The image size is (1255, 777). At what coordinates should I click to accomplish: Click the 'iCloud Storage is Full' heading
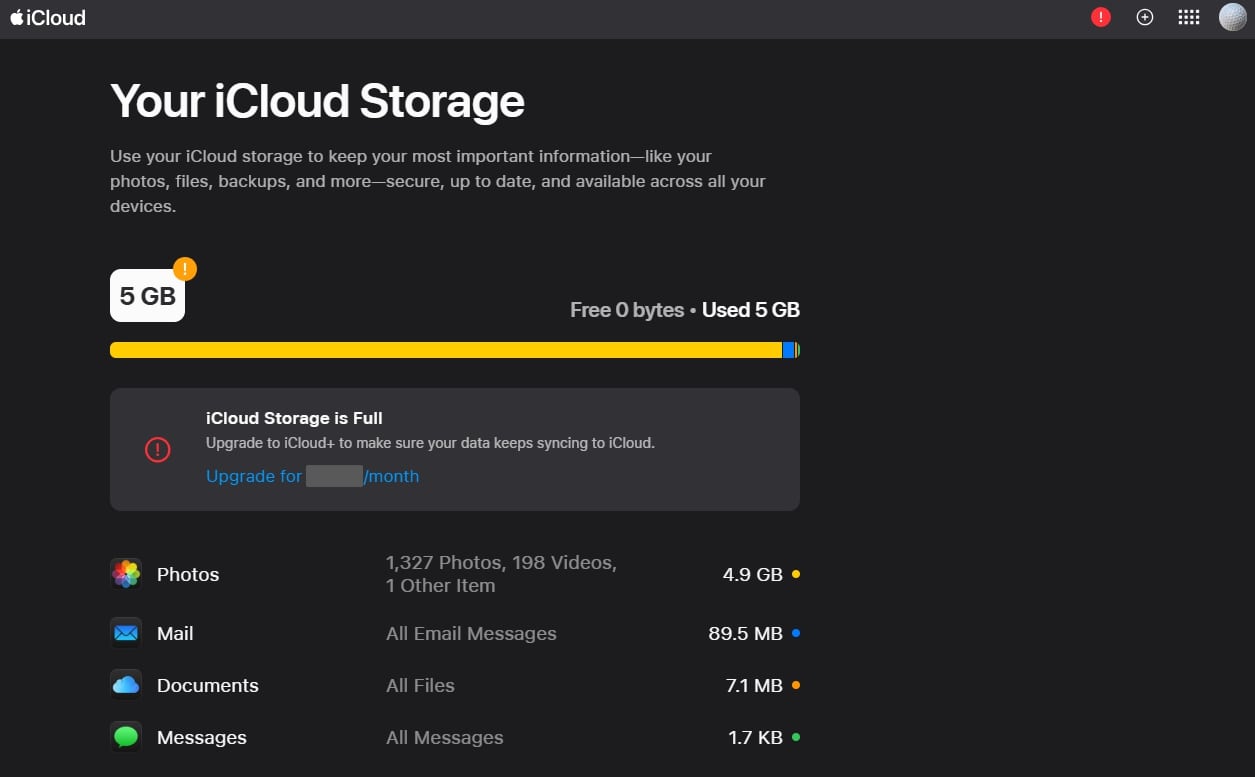point(294,418)
